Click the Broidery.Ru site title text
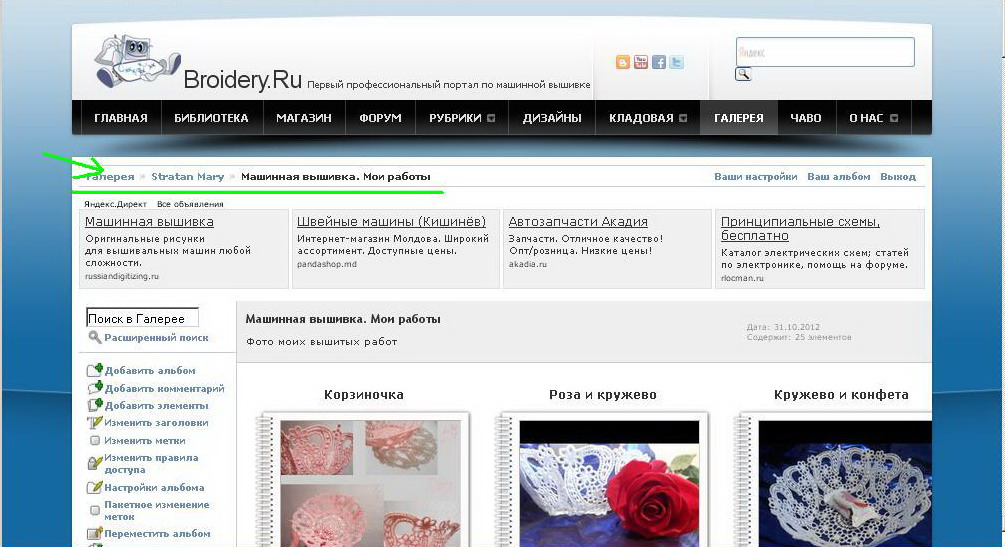 242,80
